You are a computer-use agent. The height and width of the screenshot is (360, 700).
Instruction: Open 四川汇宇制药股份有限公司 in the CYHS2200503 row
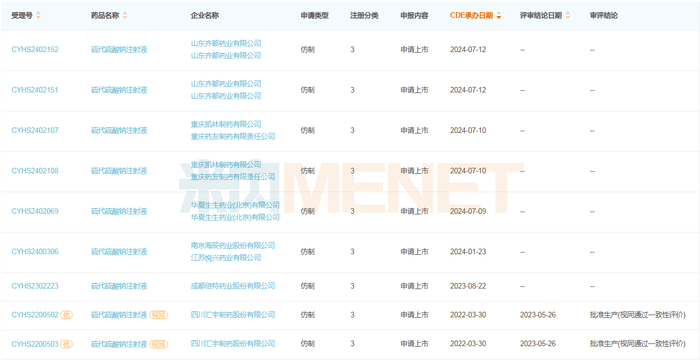point(233,344)
